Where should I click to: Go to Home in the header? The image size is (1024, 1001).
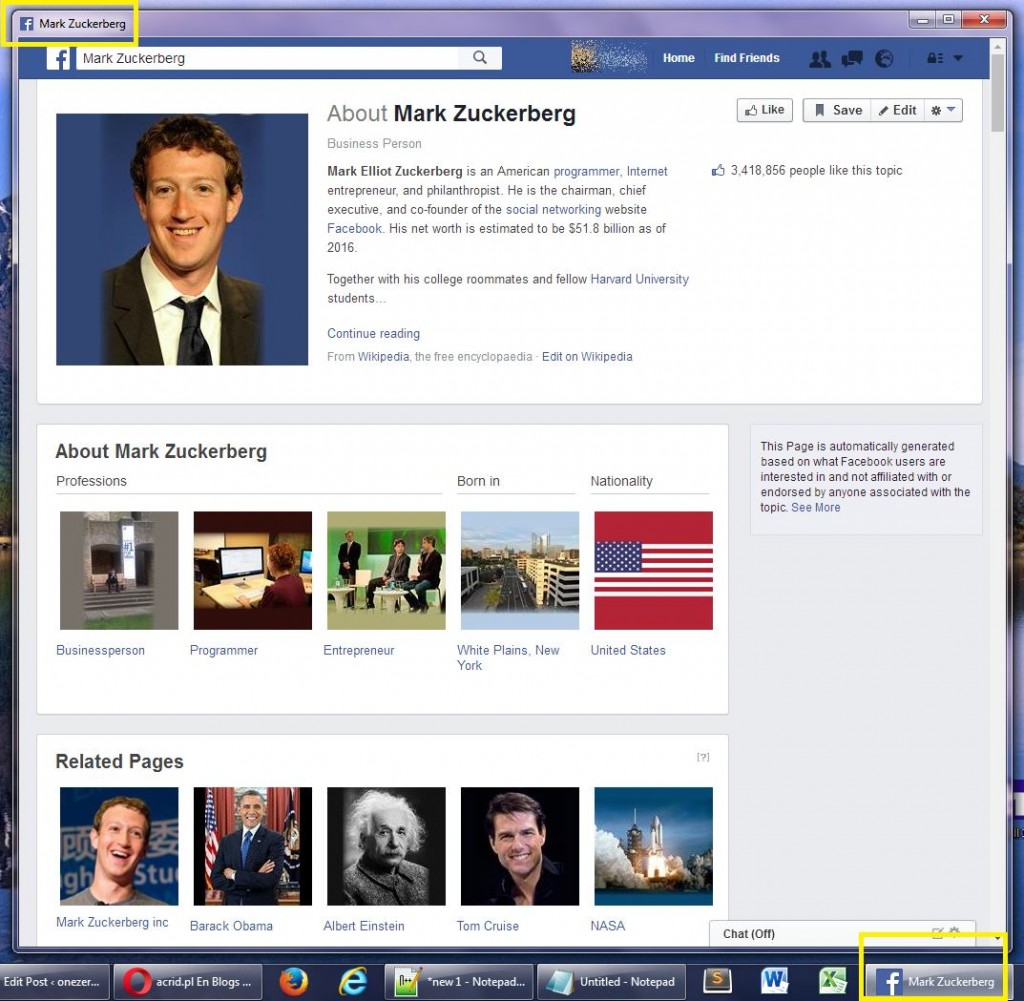click(x=679, y=58)
